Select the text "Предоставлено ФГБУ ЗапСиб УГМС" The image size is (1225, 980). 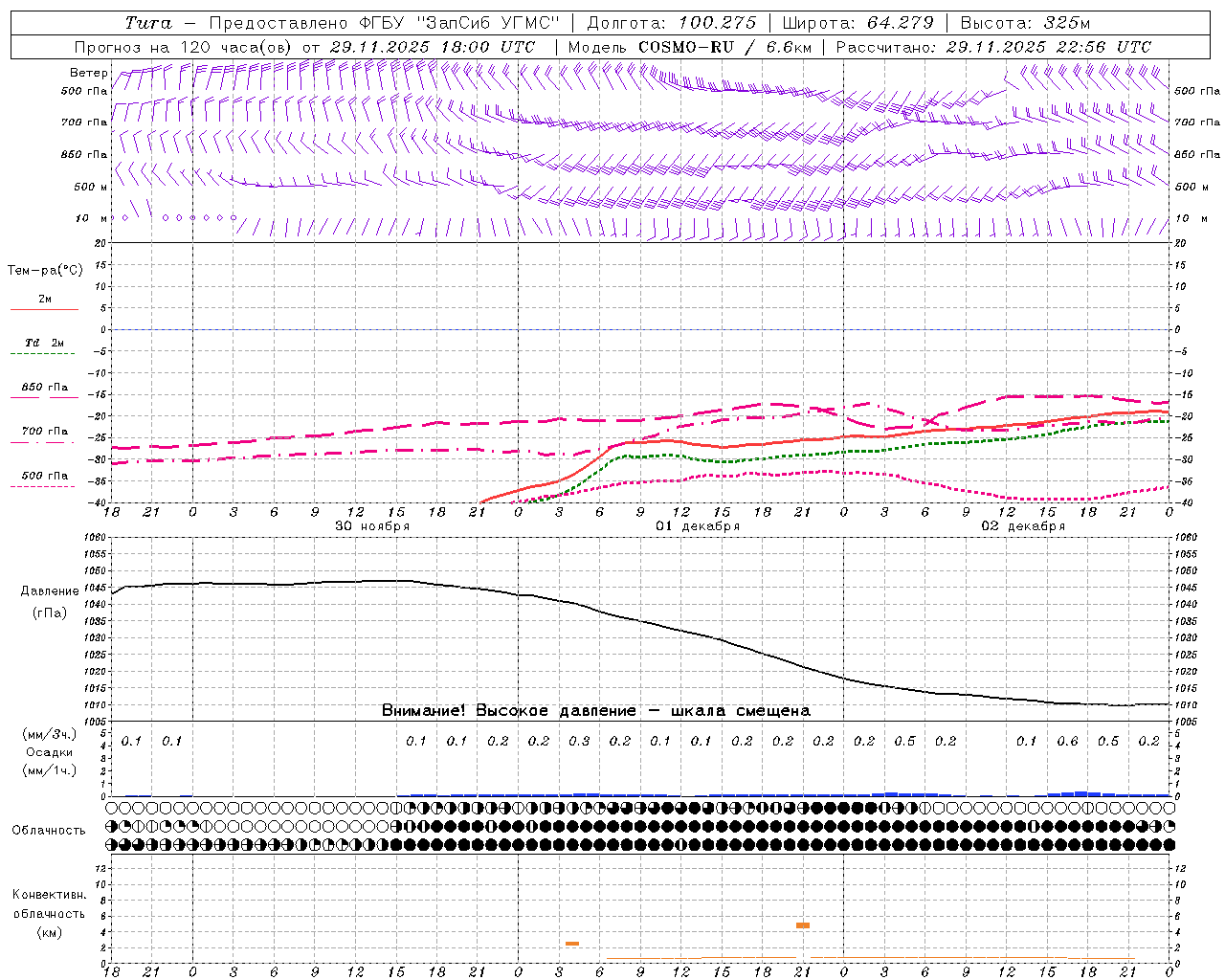pyautogui.click(x=384, y=23)
